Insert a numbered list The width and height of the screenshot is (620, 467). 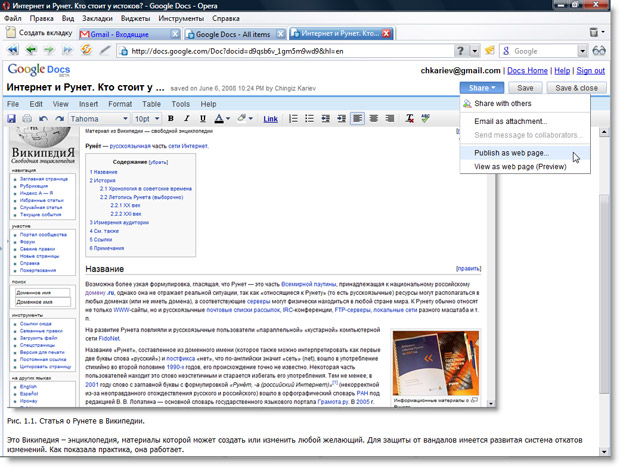coord(293,118)
